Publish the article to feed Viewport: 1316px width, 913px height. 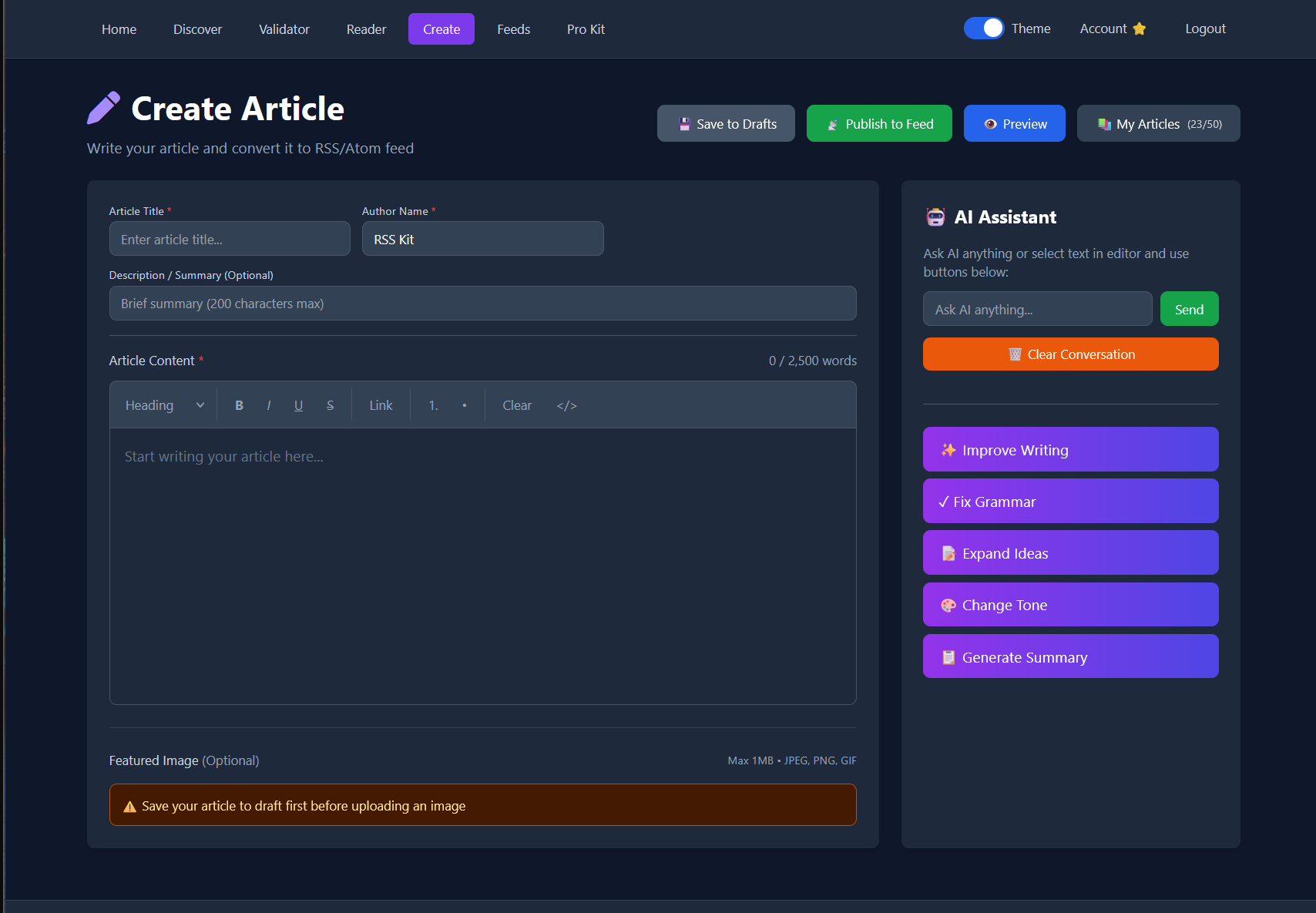[878, 123]
